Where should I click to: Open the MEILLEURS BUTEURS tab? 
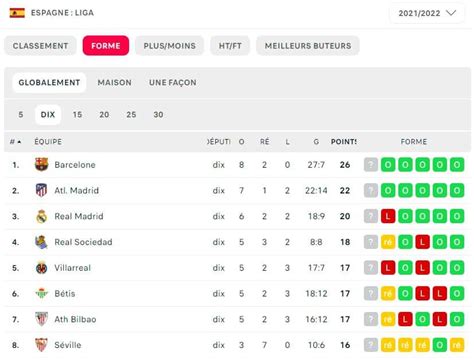pyautogui.click(x=308, y=46)
